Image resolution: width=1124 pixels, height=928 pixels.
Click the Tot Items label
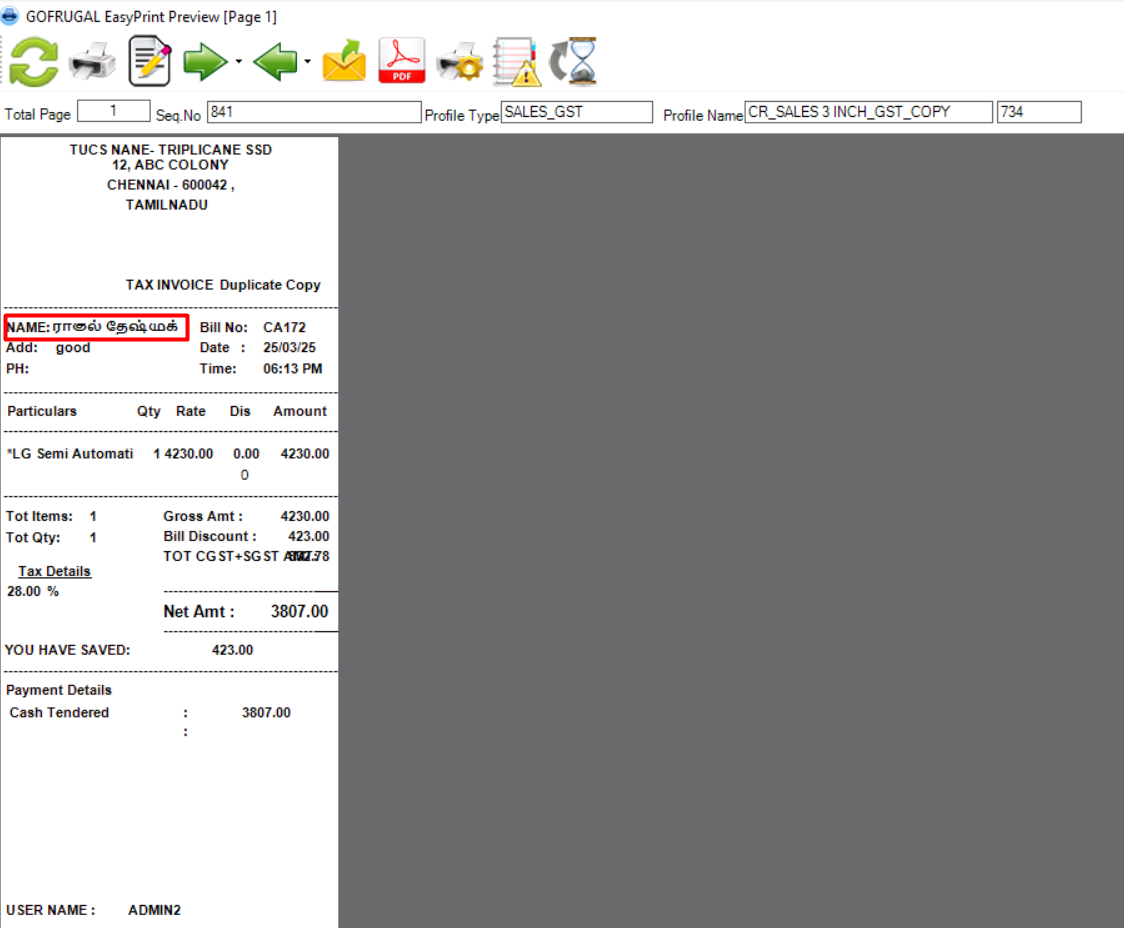39,517
